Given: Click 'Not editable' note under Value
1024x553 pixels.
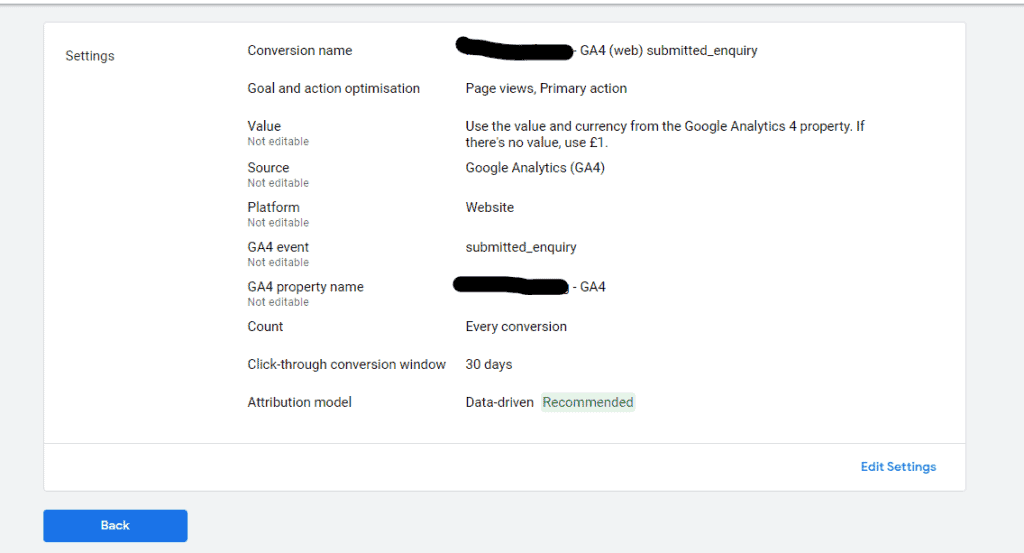Looking at the screenshot, I should click(x=278, y=142).
